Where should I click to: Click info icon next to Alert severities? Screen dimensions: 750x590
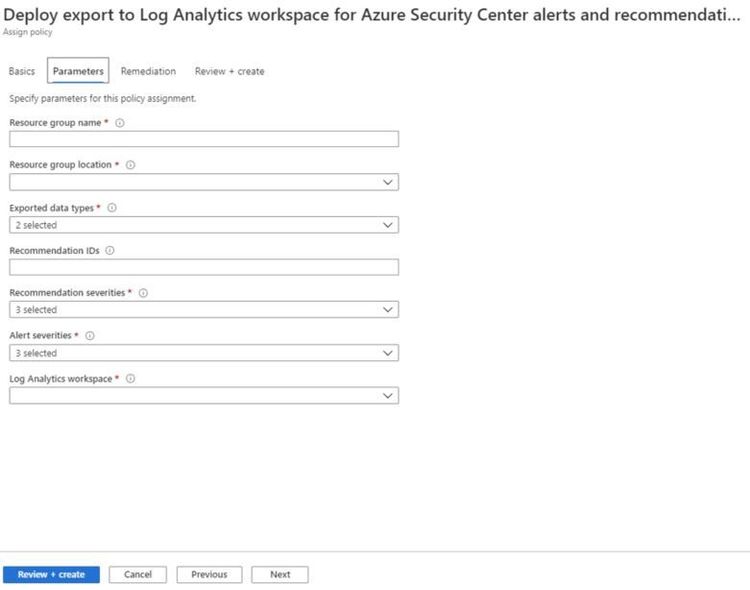coord(90,336)
